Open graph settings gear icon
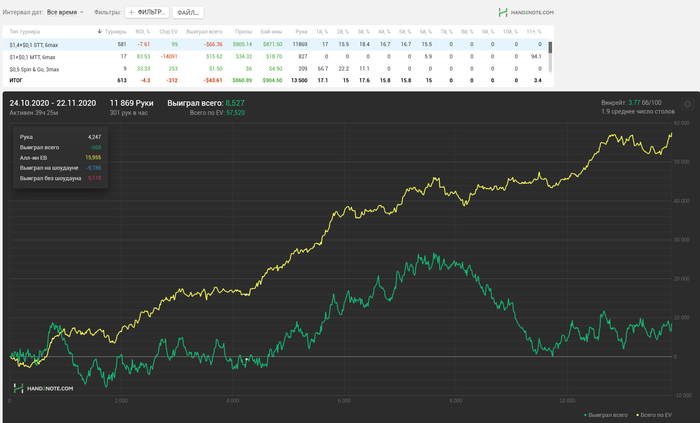Viewport: 700px width, 423px height. pos(688,104)
